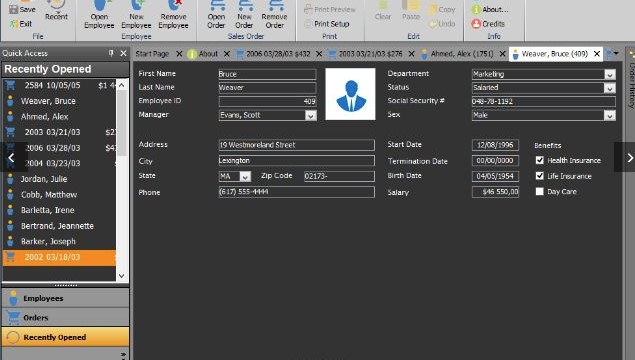Toggle the Life Insurance checkbox
635x360 pixels.
click(x=539, y=176)
